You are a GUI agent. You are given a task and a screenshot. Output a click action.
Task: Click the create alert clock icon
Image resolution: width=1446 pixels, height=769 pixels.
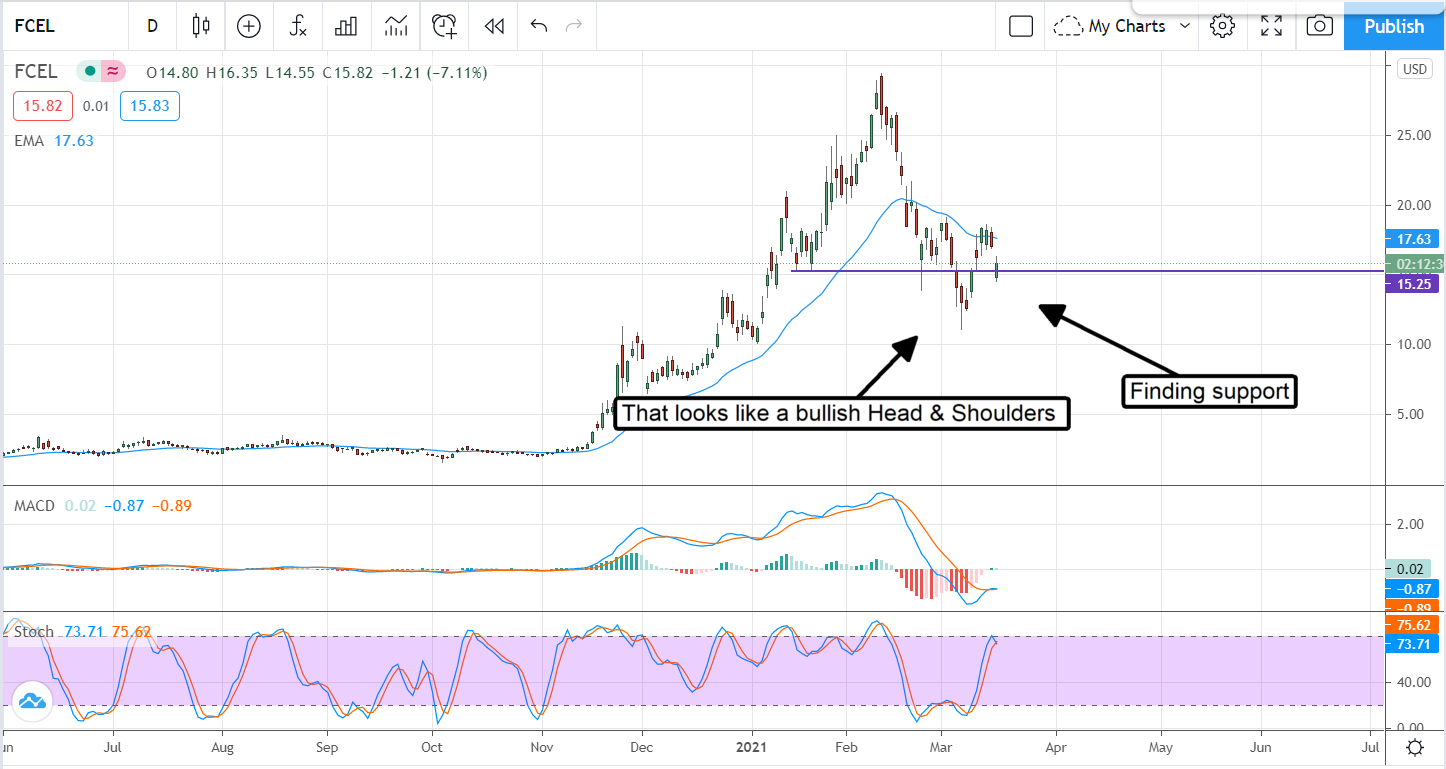pyautogui.click(x=444, y=26)
